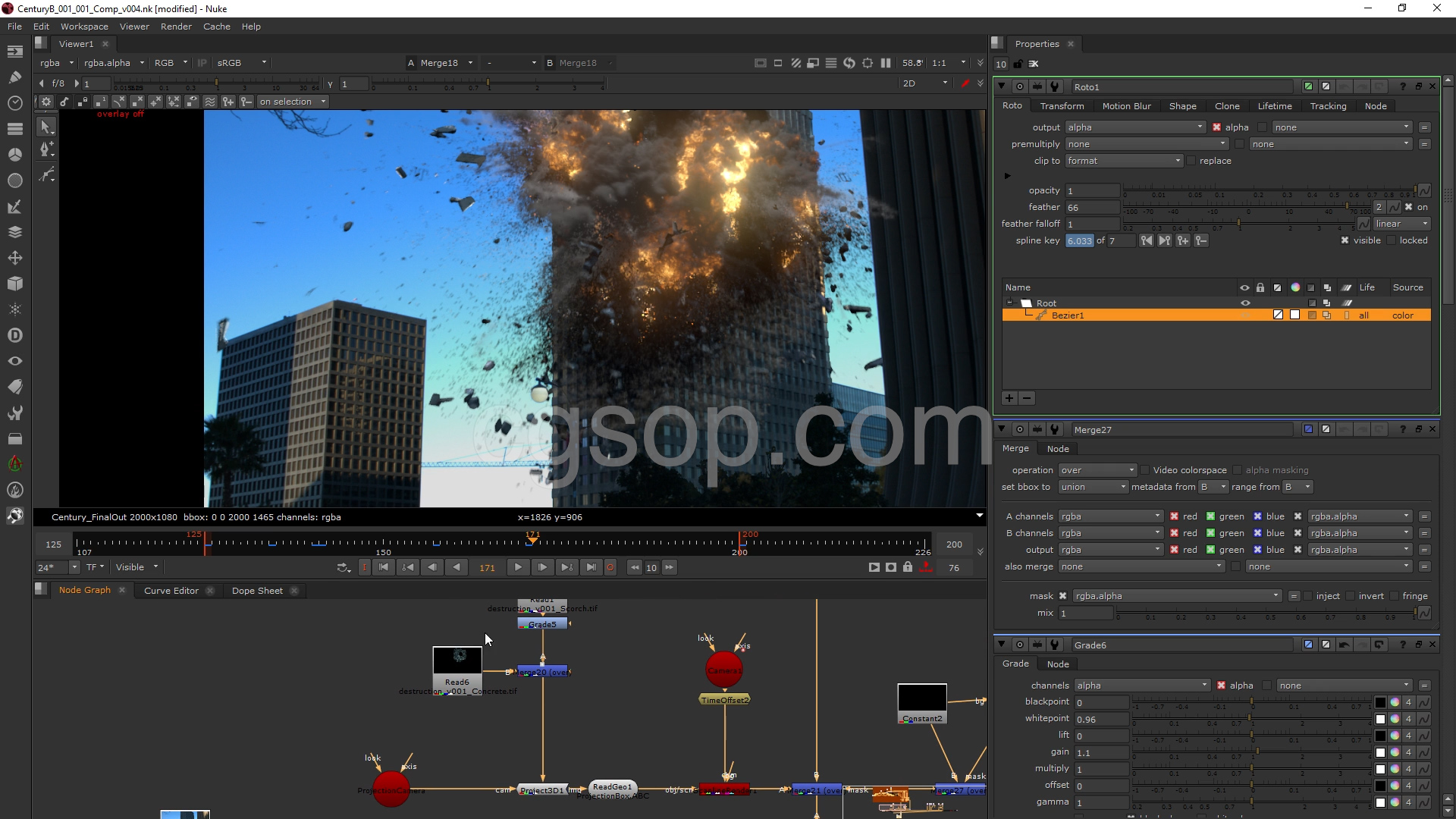Click add layer plus button in Roto

(x=1009, y=398)
